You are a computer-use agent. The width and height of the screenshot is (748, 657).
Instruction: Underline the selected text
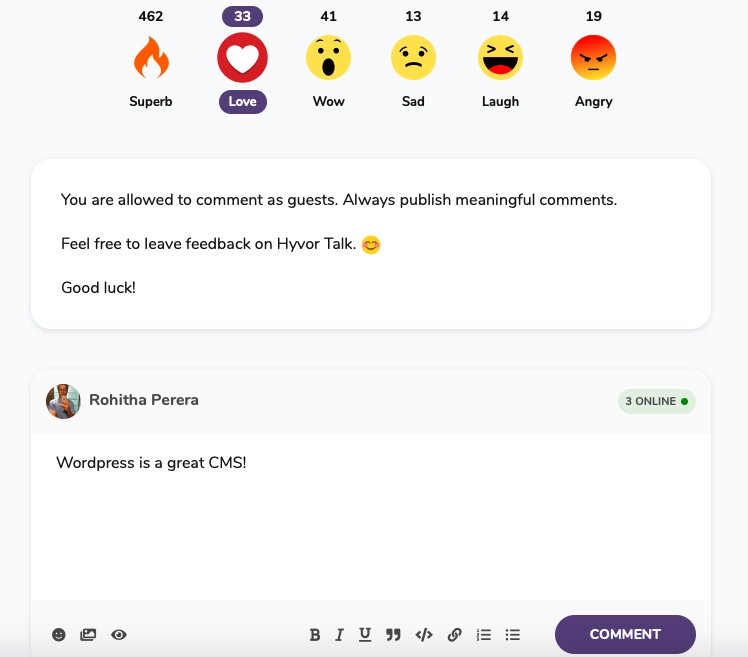pos(365,635)
